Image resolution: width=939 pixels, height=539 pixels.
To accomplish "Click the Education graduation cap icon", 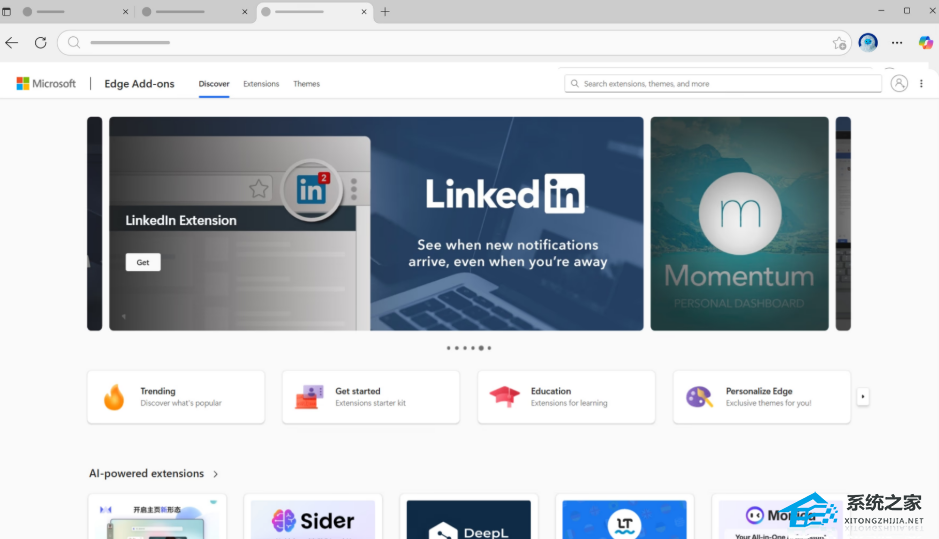I will [504, 396].
